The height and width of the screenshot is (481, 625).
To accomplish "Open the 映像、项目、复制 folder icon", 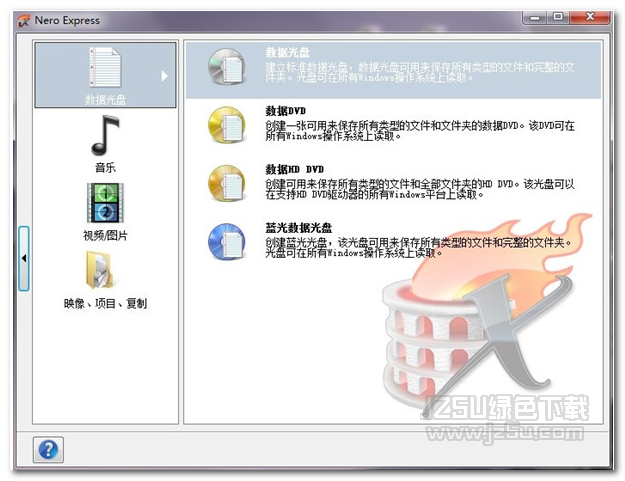I will point(100,270).
